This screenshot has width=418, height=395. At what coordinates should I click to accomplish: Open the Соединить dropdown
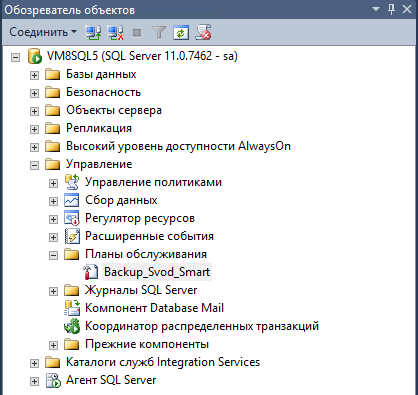(x=43, y=32)
